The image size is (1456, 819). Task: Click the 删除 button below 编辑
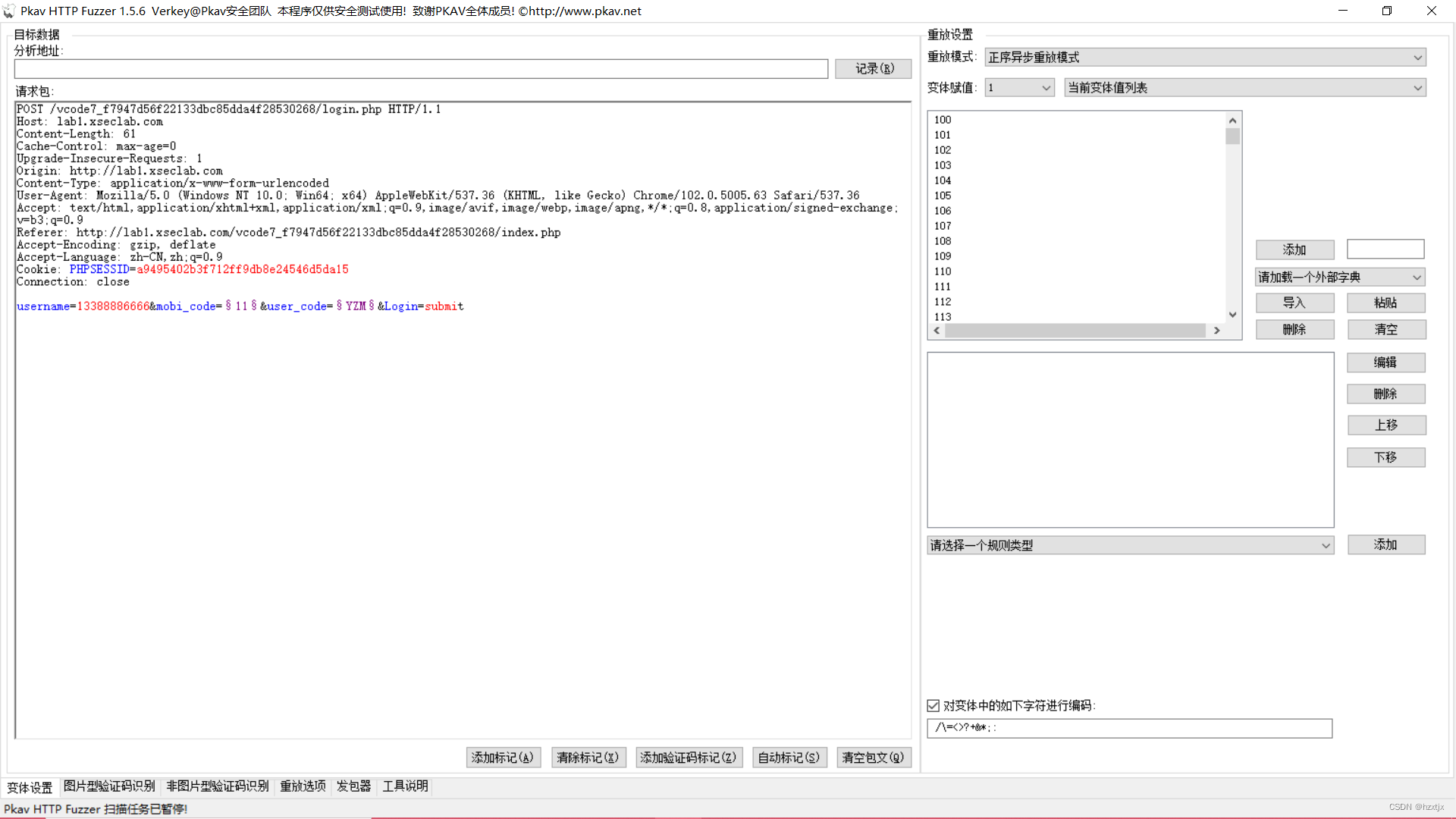tap(1385, 394)
